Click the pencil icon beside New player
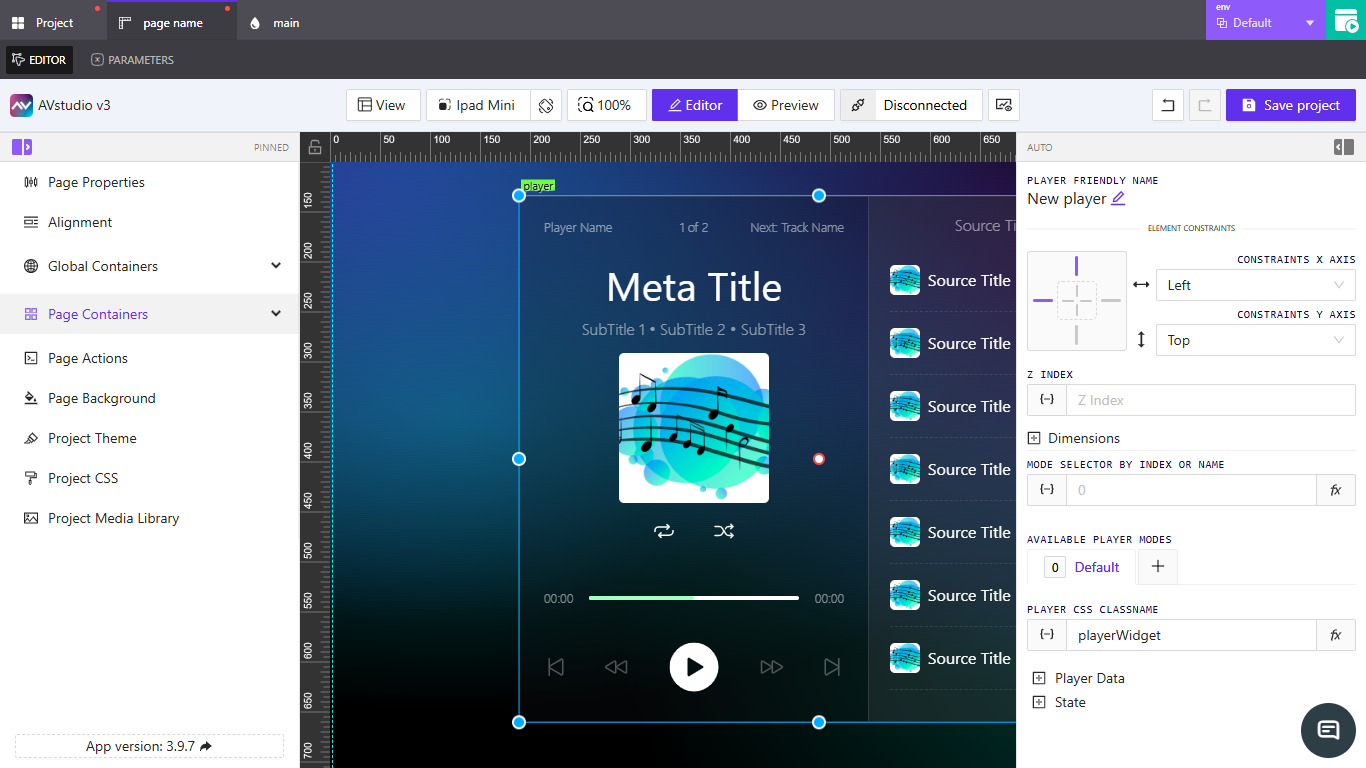The width and height of the screenshot is (1366, 768). point(1118,198)
